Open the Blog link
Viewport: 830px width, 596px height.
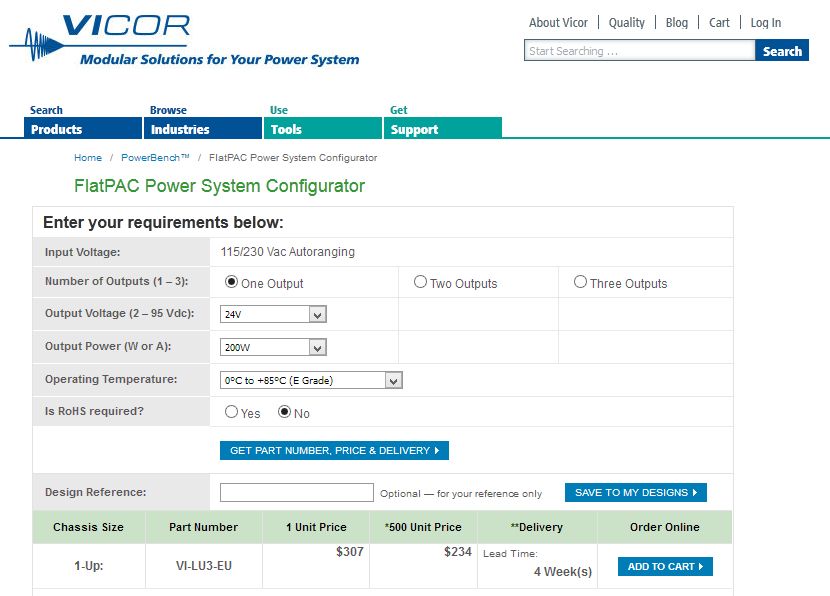(676, 23)
